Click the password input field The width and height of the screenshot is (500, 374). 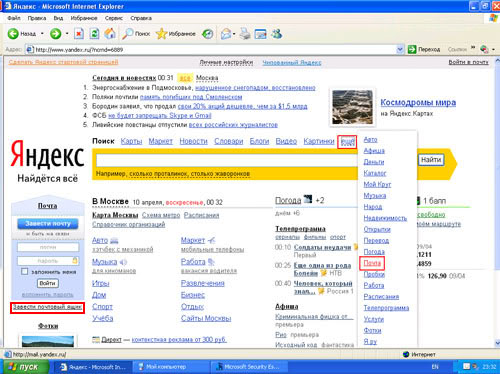click(48, 261)
